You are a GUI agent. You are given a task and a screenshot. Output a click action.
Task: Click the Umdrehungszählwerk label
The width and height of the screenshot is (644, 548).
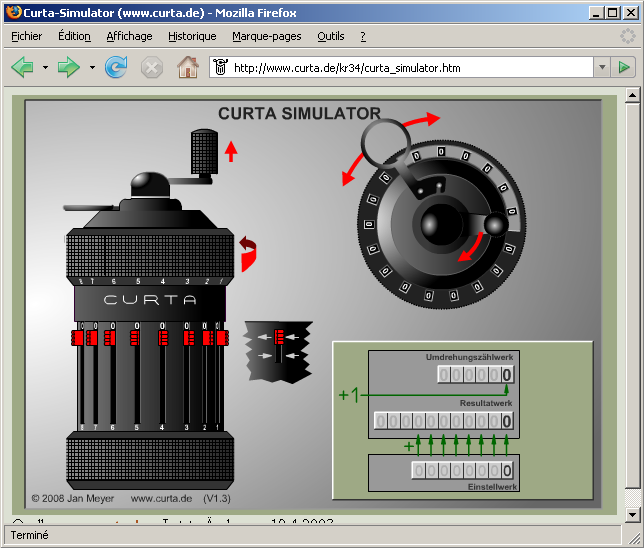tap(469, 357)
